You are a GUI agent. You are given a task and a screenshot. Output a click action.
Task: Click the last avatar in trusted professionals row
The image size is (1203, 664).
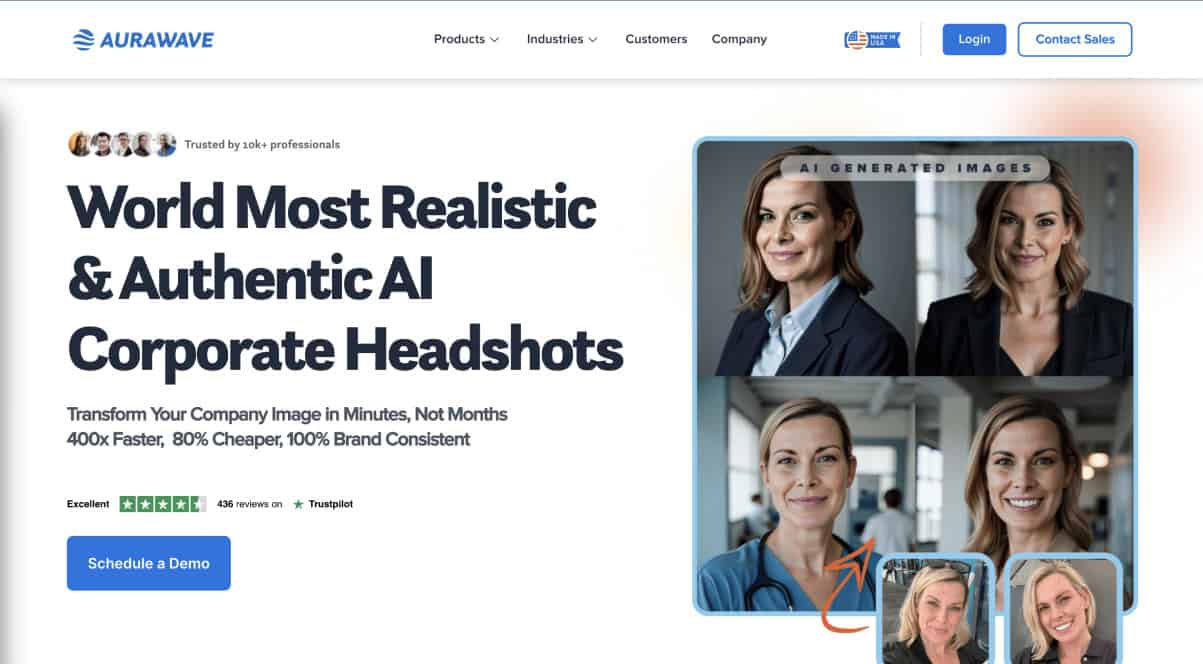[165, 144]
